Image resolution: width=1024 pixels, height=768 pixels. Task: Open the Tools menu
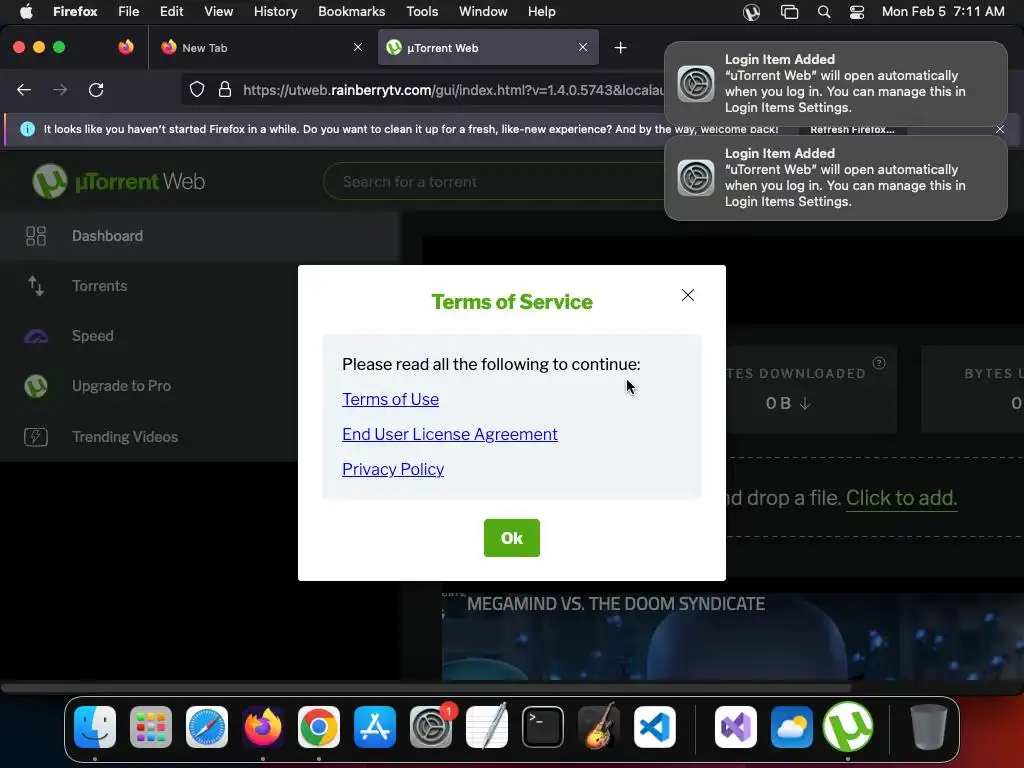[x=422, y=12]
